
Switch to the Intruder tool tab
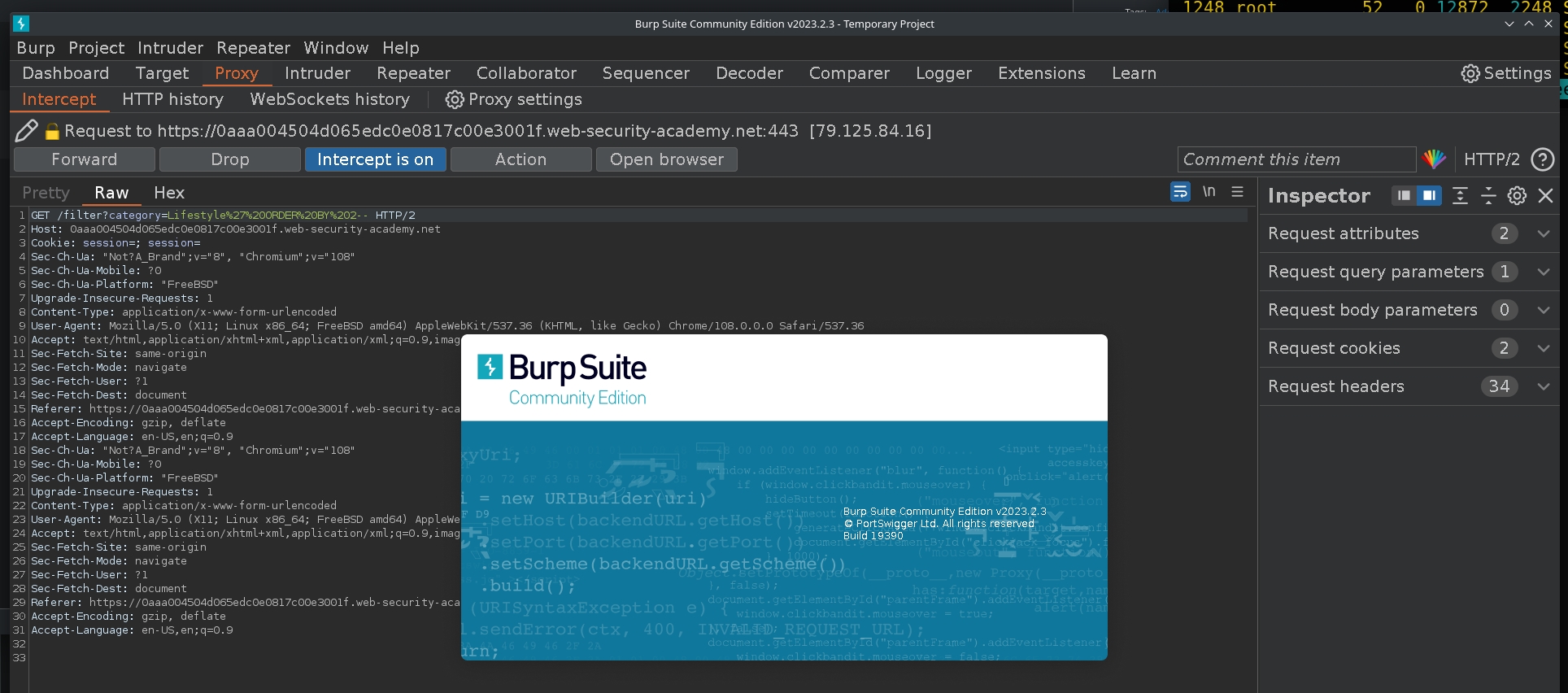click(x=318, y=73)
